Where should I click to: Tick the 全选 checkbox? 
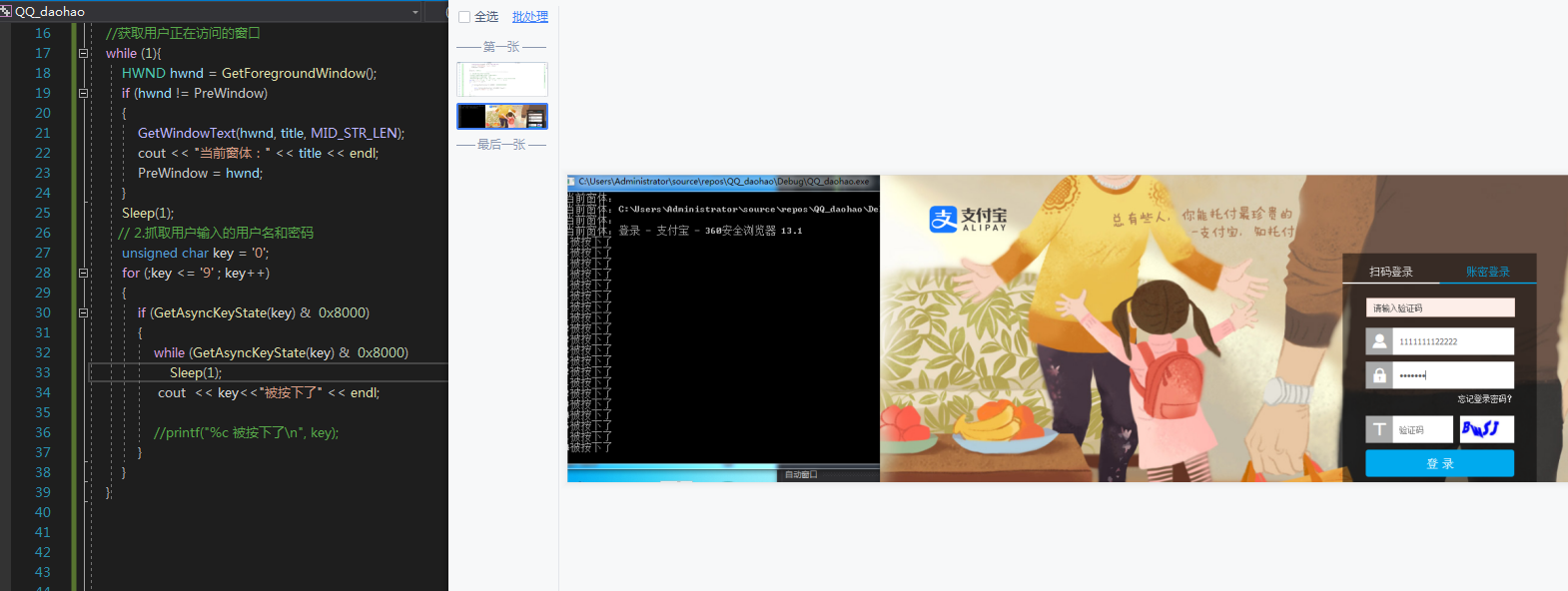[x=464, y=17]
